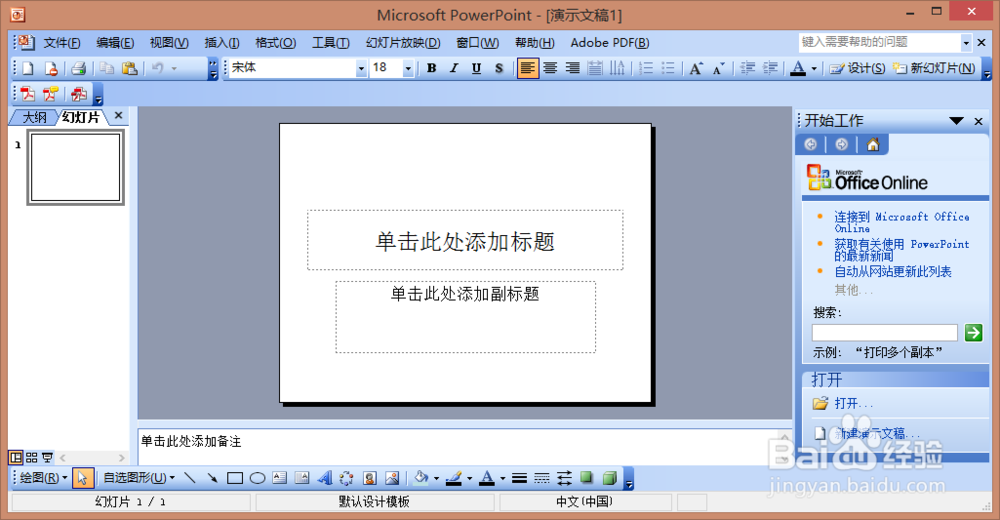Increase font size with the large A icon
Viewport: 1000px width, 520px height.
click(696, 68)
